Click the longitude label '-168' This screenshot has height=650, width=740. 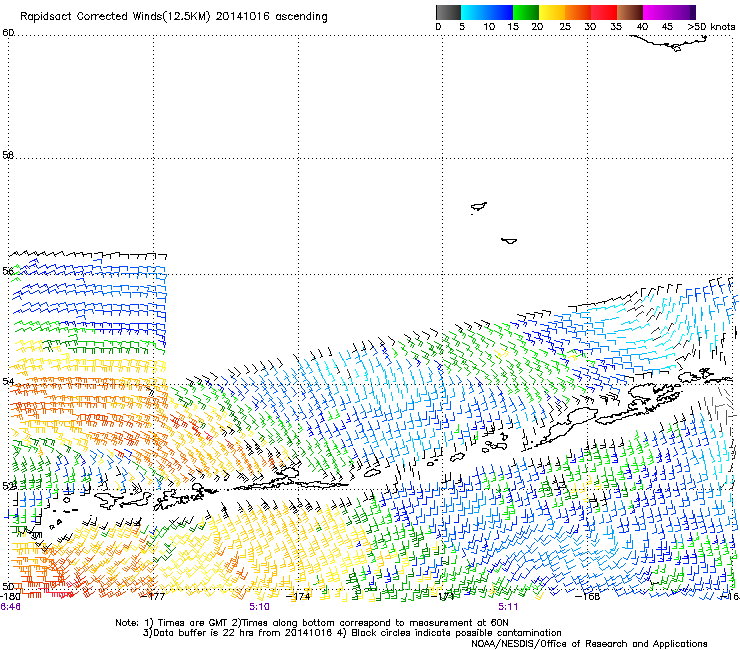pyautogui.click(x=588, y=596)
